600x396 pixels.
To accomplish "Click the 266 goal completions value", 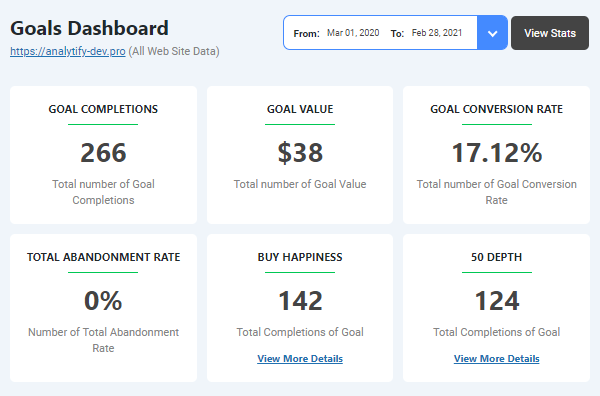I will coord(103,152).
